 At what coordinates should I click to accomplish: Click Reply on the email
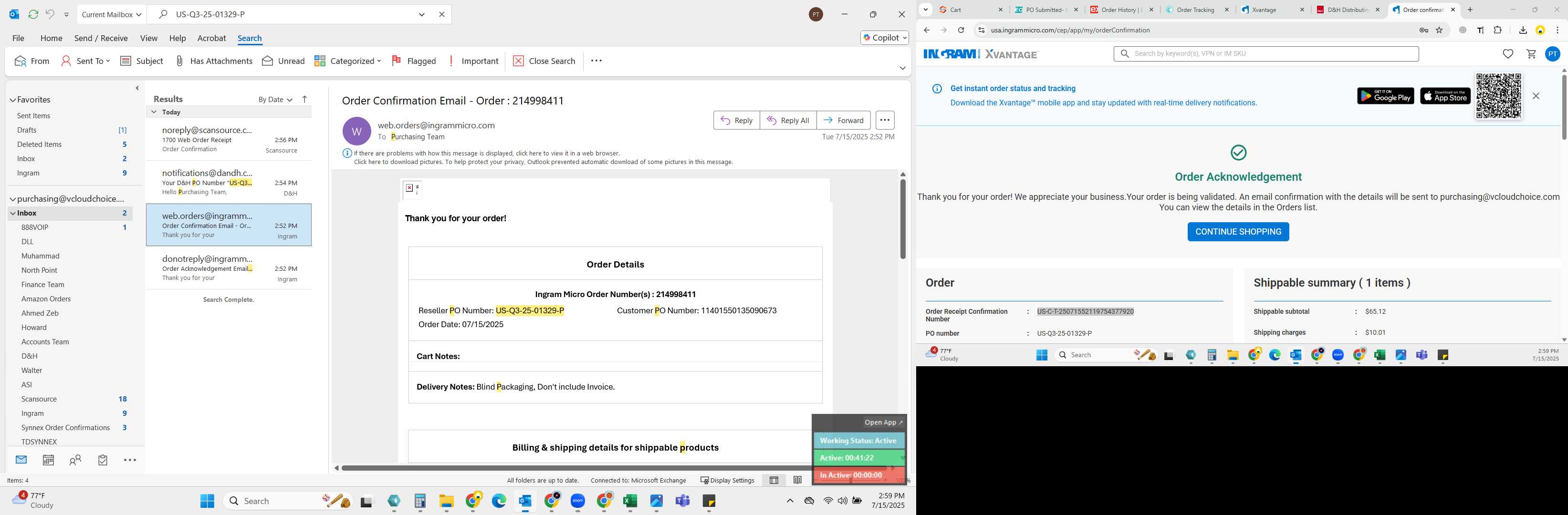tap(737, 120)
